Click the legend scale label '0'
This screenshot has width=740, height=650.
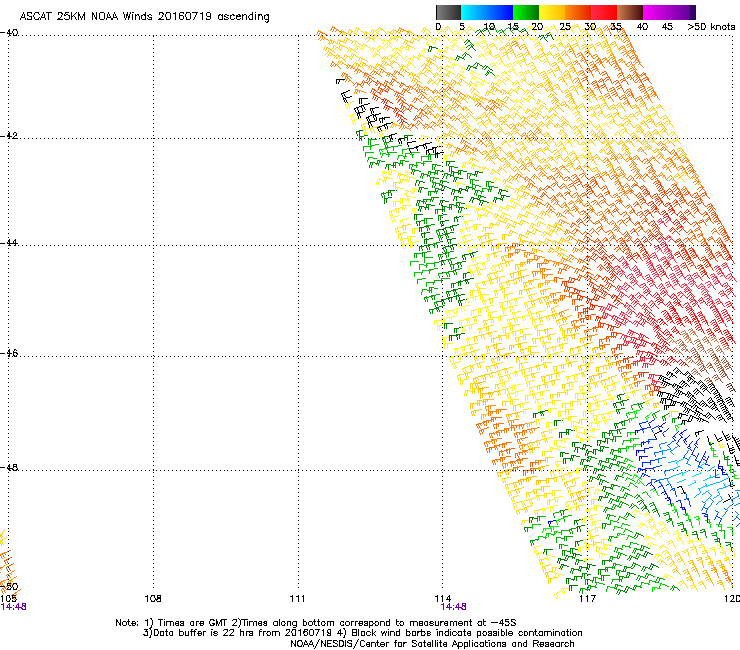pos(438,27)
